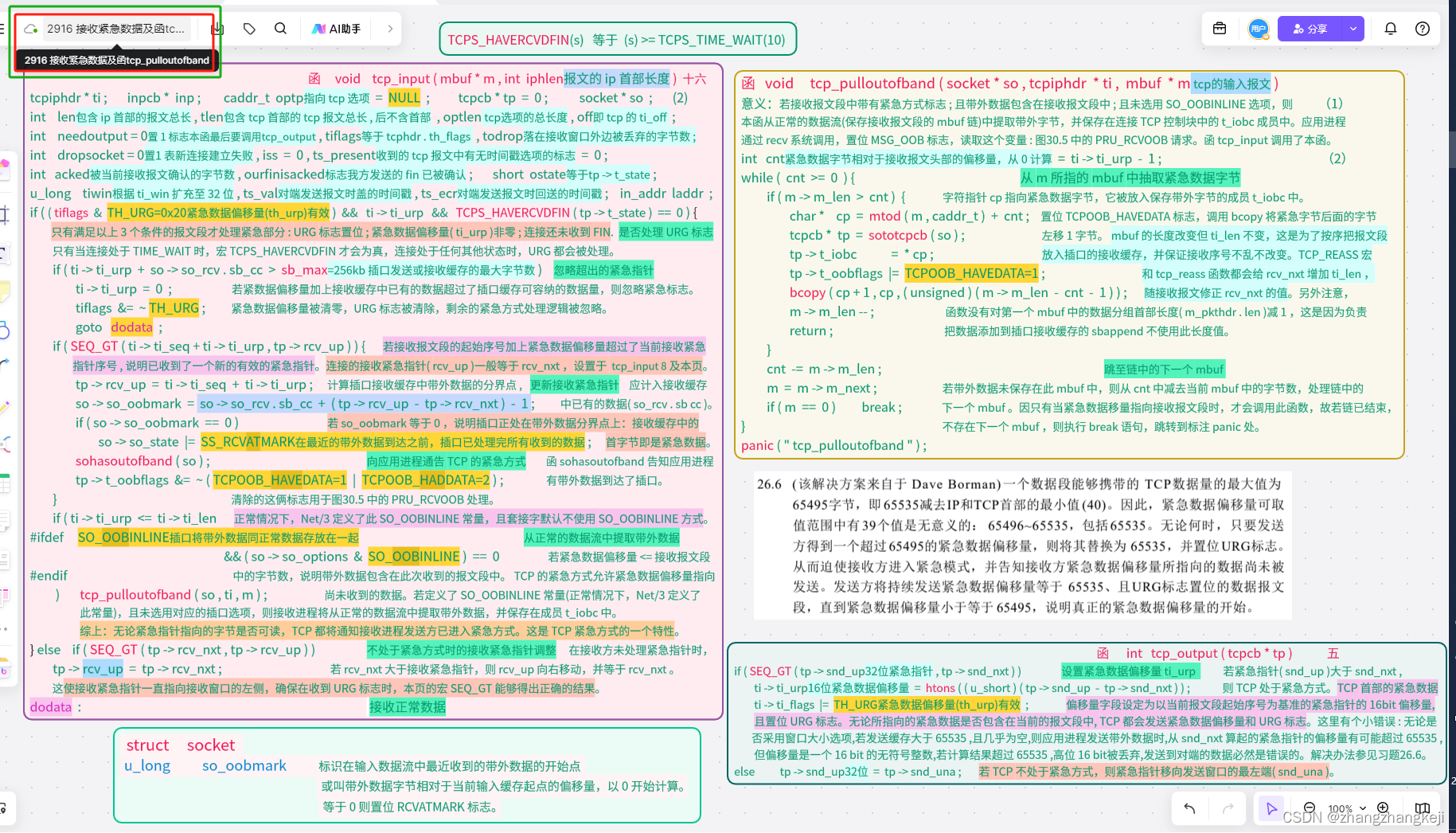The width and height of the screenshot is (1456, 833).
Task: Click the file title '2916 接收紧急数据及函tc...'
Action: click(x=115, y=29)
